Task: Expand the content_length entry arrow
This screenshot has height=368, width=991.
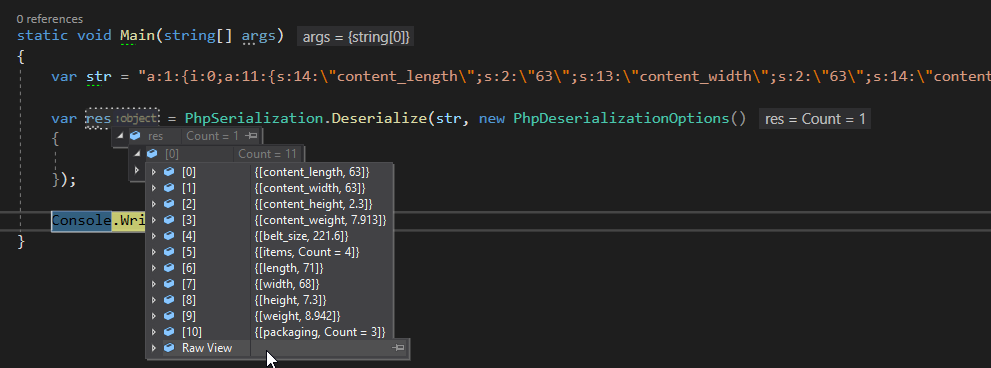Action: tap(154, 171)
